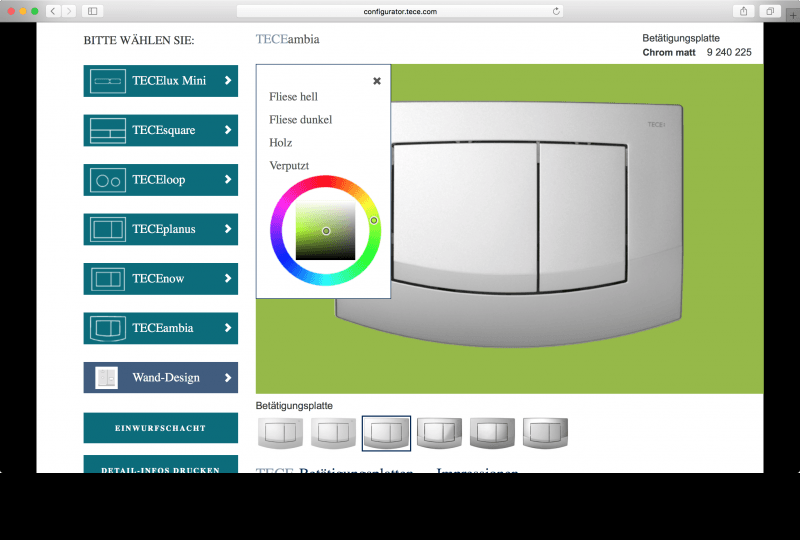Choose 'Fliese hell' wall background

(293, 97)
